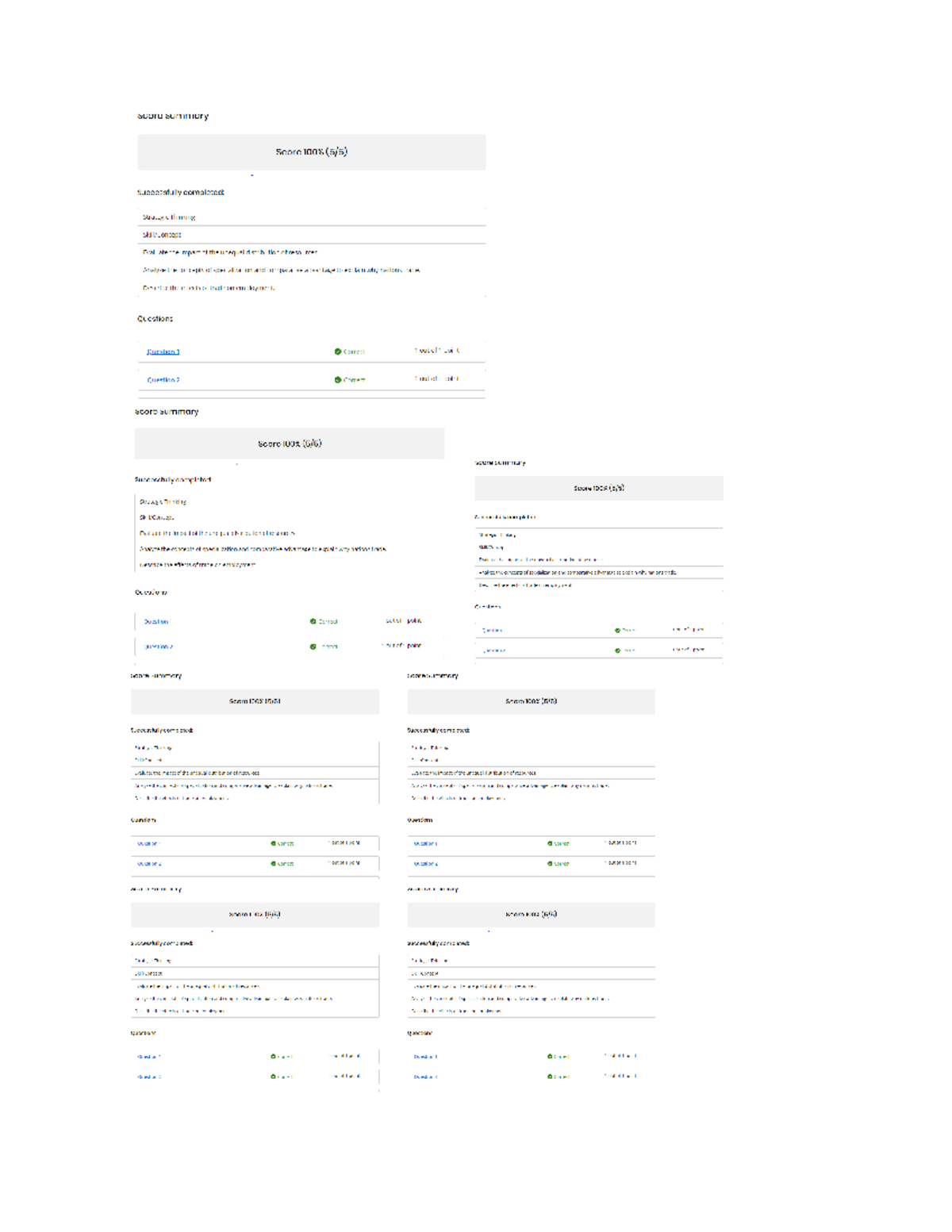Open the Question 2 link in topmost score summary
This screenshot has width=952, height=1232.
tap(163, 380)
